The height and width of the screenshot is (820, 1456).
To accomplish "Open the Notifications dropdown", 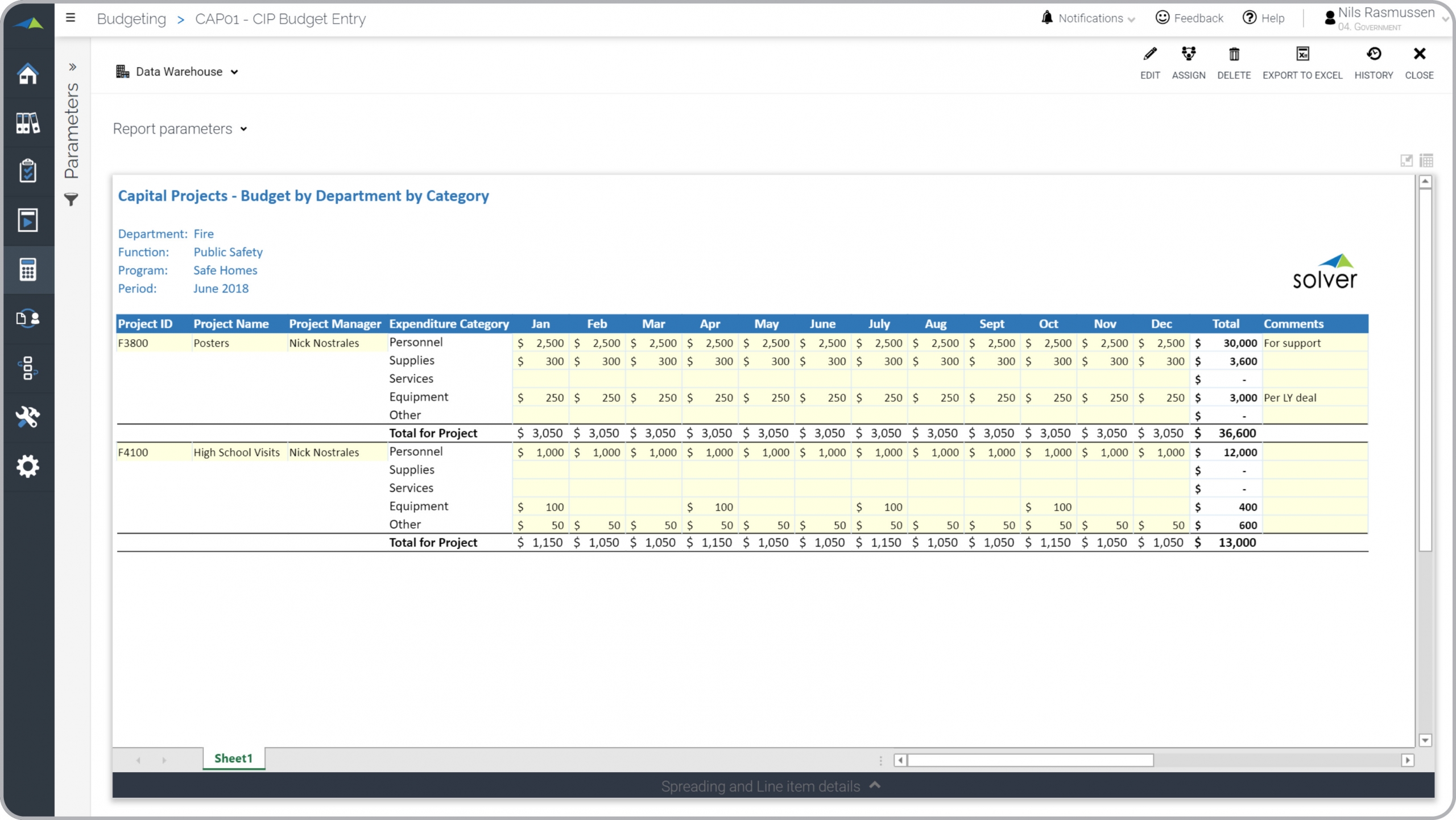I will click(x=1089, y=18).
